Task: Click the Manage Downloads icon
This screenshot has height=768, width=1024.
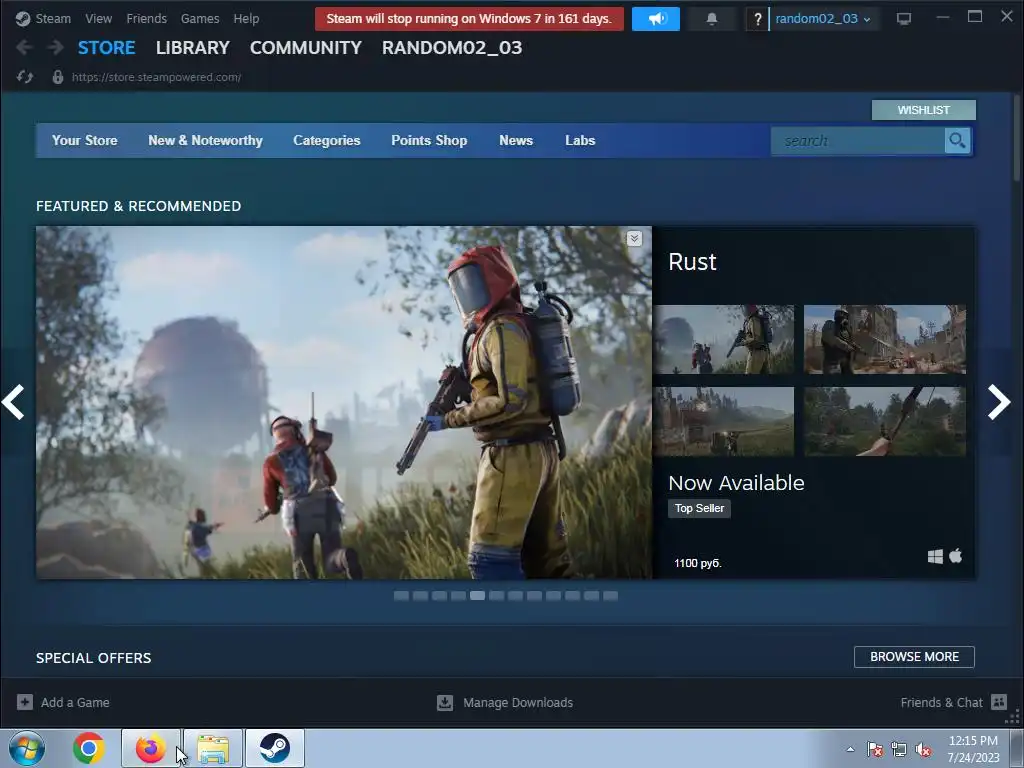Action: pos(445,702)
